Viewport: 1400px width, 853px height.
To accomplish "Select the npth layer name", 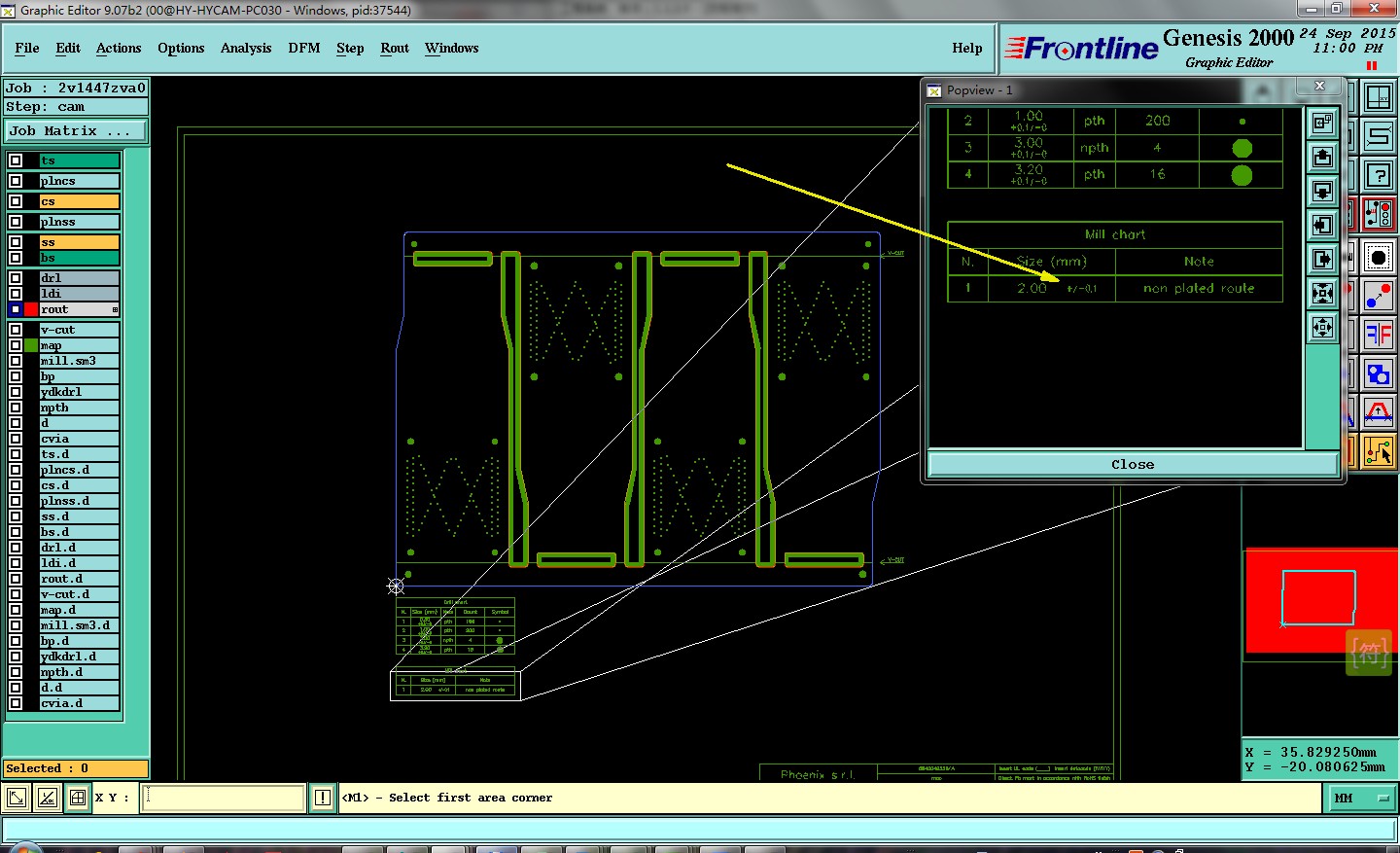I will tap(80, 408).
